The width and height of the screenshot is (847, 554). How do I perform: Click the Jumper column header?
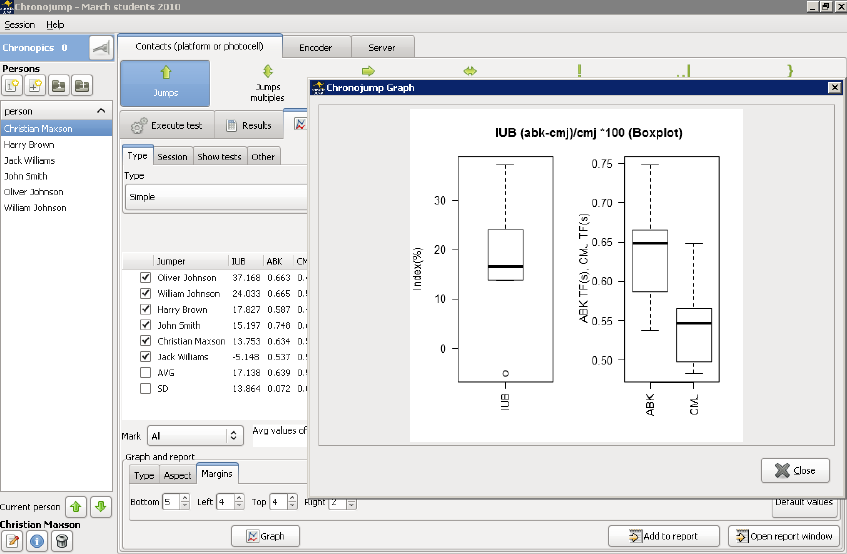191,261
